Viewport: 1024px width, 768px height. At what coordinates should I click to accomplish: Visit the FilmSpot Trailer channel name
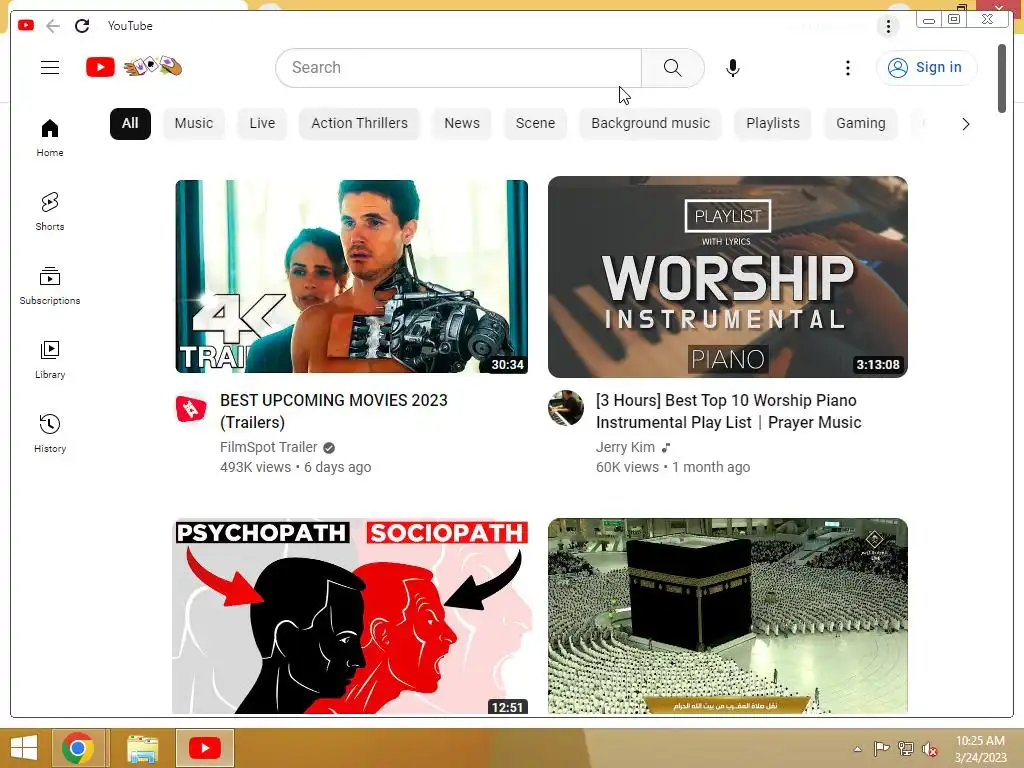click(268, 447)
